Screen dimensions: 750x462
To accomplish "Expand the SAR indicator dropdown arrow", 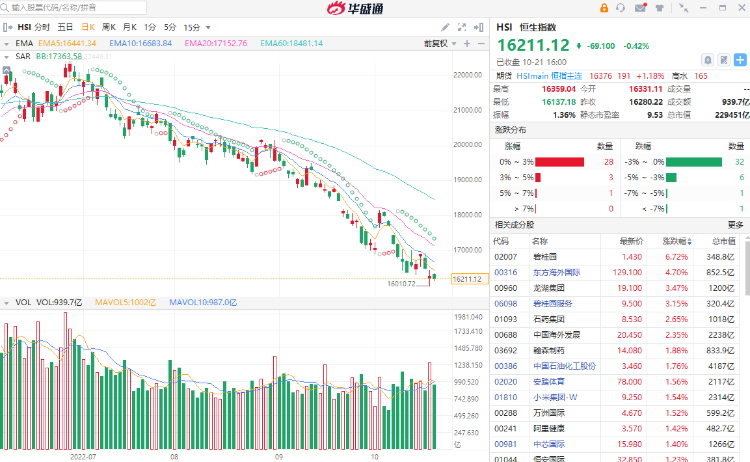I will coord(6,56).
